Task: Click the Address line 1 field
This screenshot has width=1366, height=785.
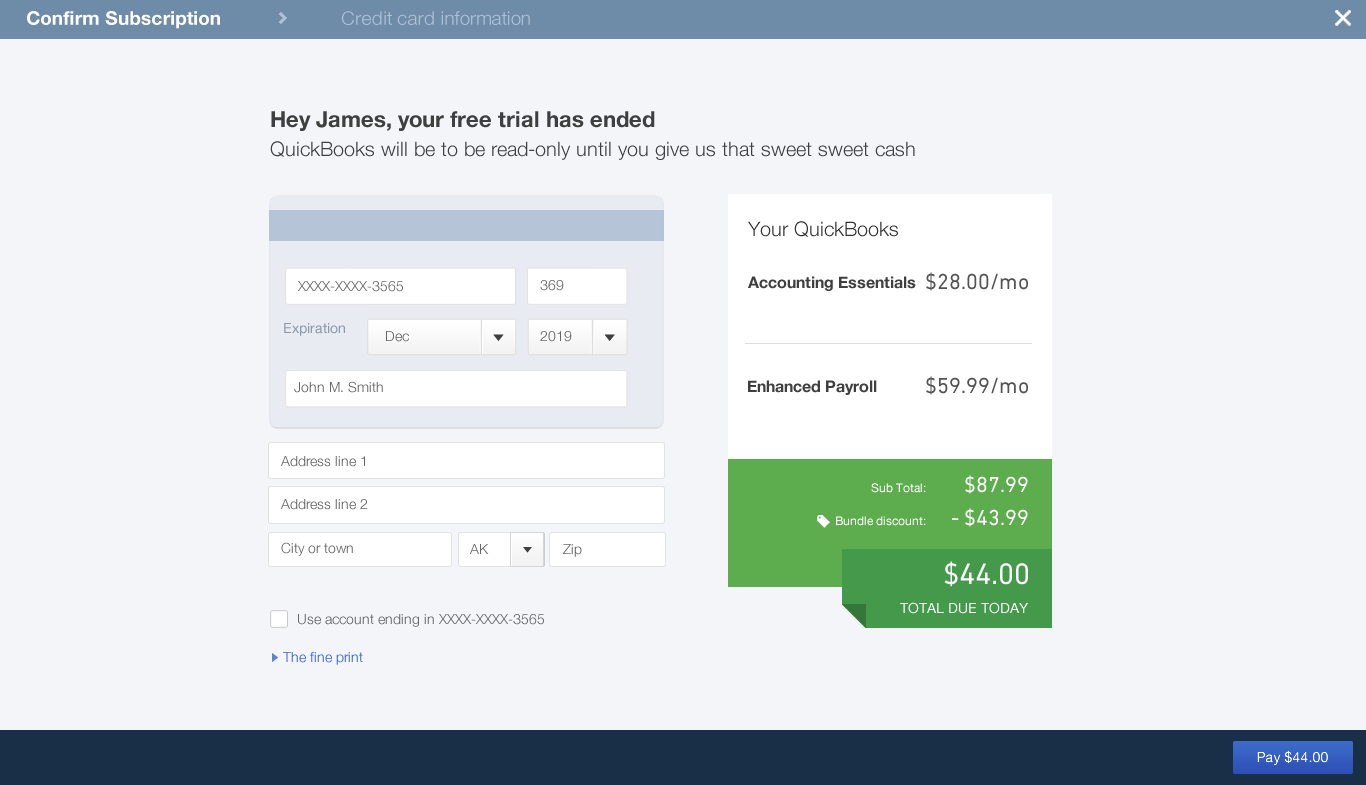Action: (x=466, y=461)
